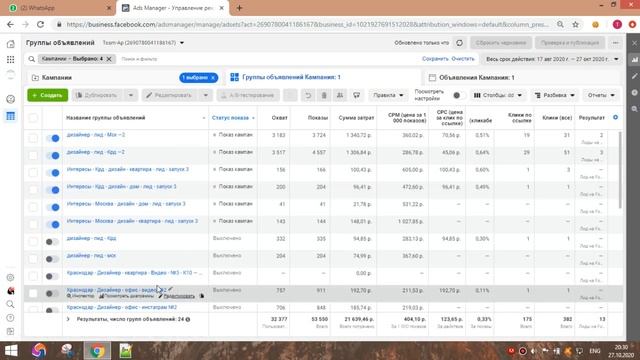Image resolution: width=640 pixels, height=360 pixels.
Task: Switch on the disabled 'дизайнер - лид - Крд' ad set
Action: pos(52,242)
